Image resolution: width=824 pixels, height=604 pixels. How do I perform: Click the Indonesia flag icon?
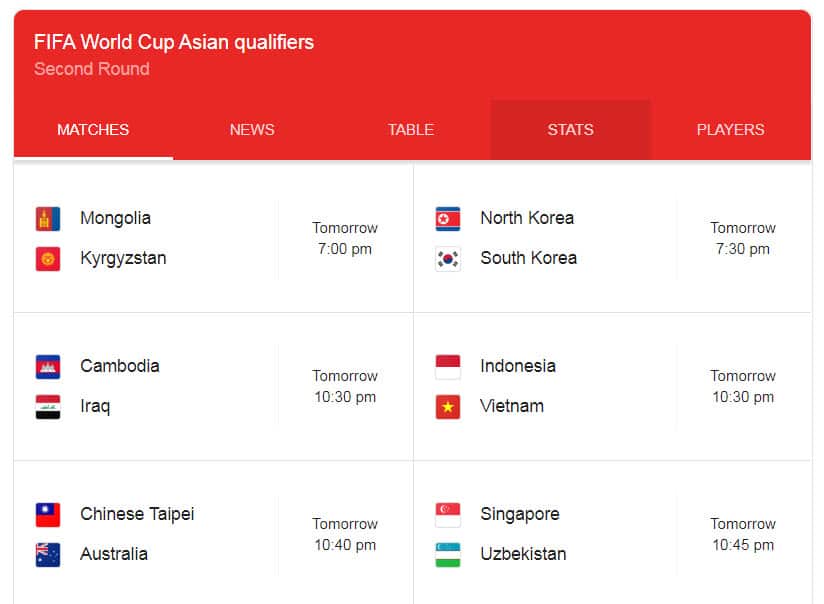pyautogui.click(x=446, y=366)
